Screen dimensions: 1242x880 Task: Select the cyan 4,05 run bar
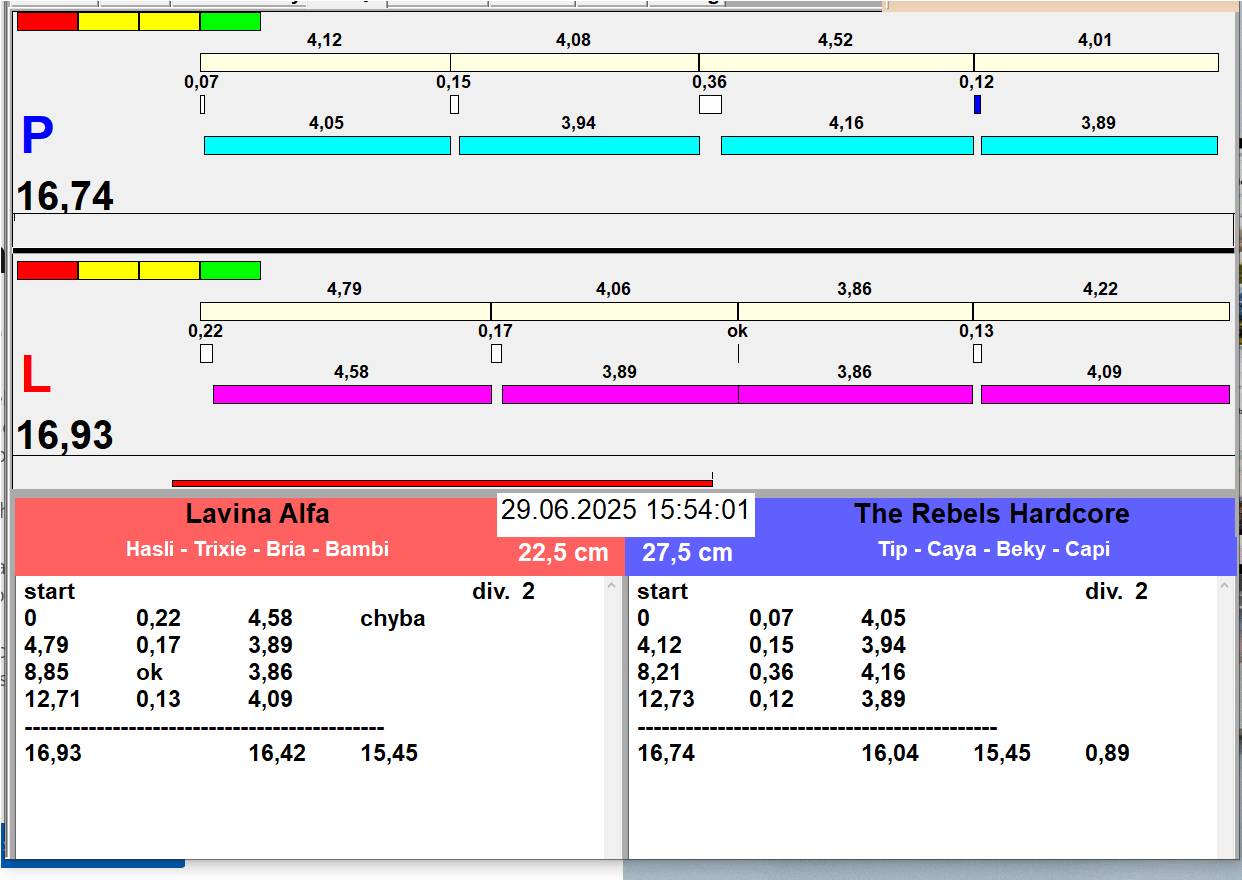[327, 145]
